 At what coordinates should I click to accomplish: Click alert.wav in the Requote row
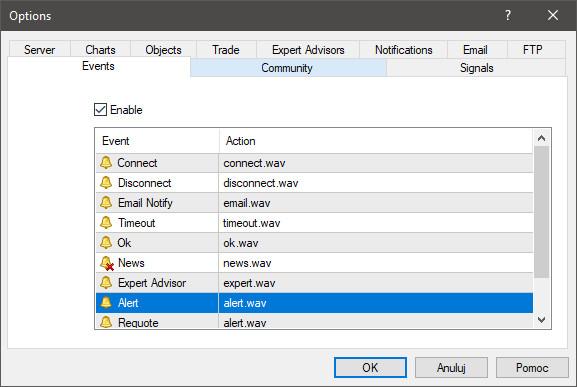pyautogui.click(x=245, y=323)
